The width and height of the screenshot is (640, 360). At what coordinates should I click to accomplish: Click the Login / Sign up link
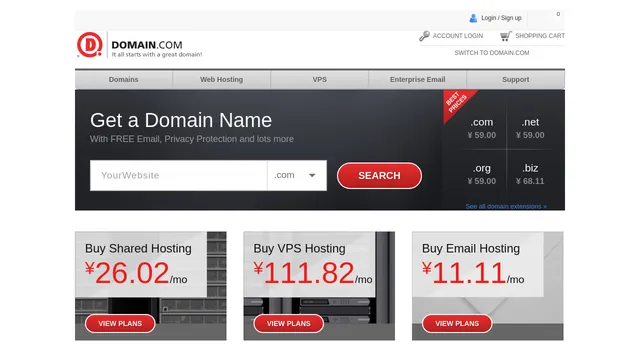[501, 18]
